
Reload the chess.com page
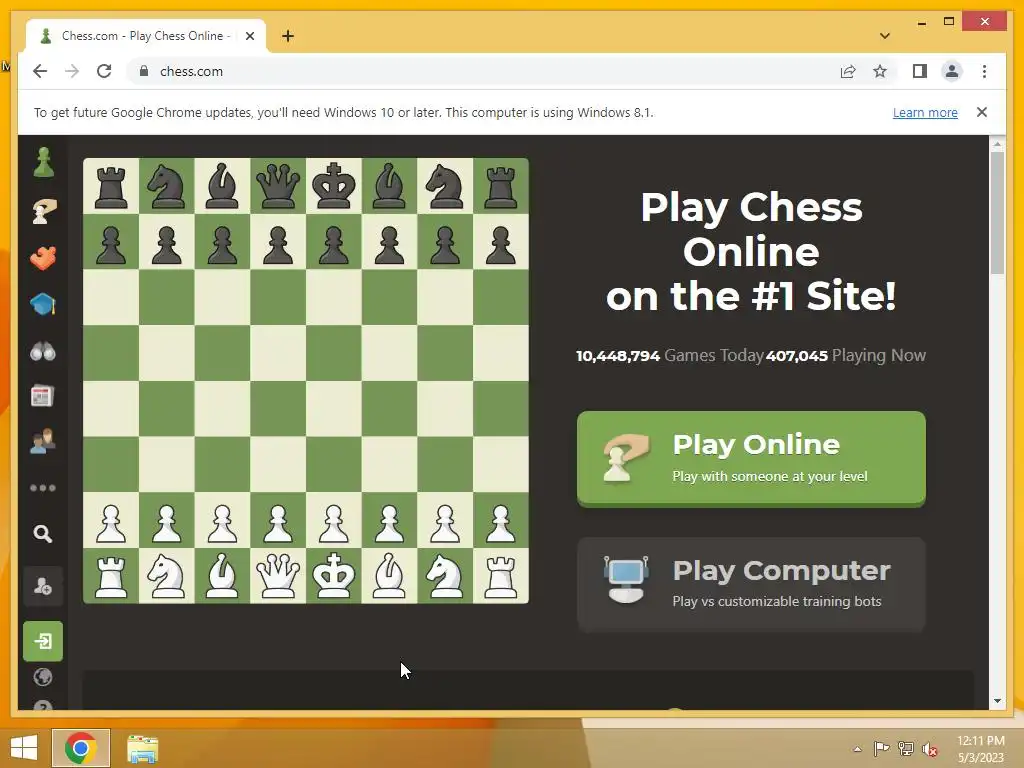(x=104, y=71)
